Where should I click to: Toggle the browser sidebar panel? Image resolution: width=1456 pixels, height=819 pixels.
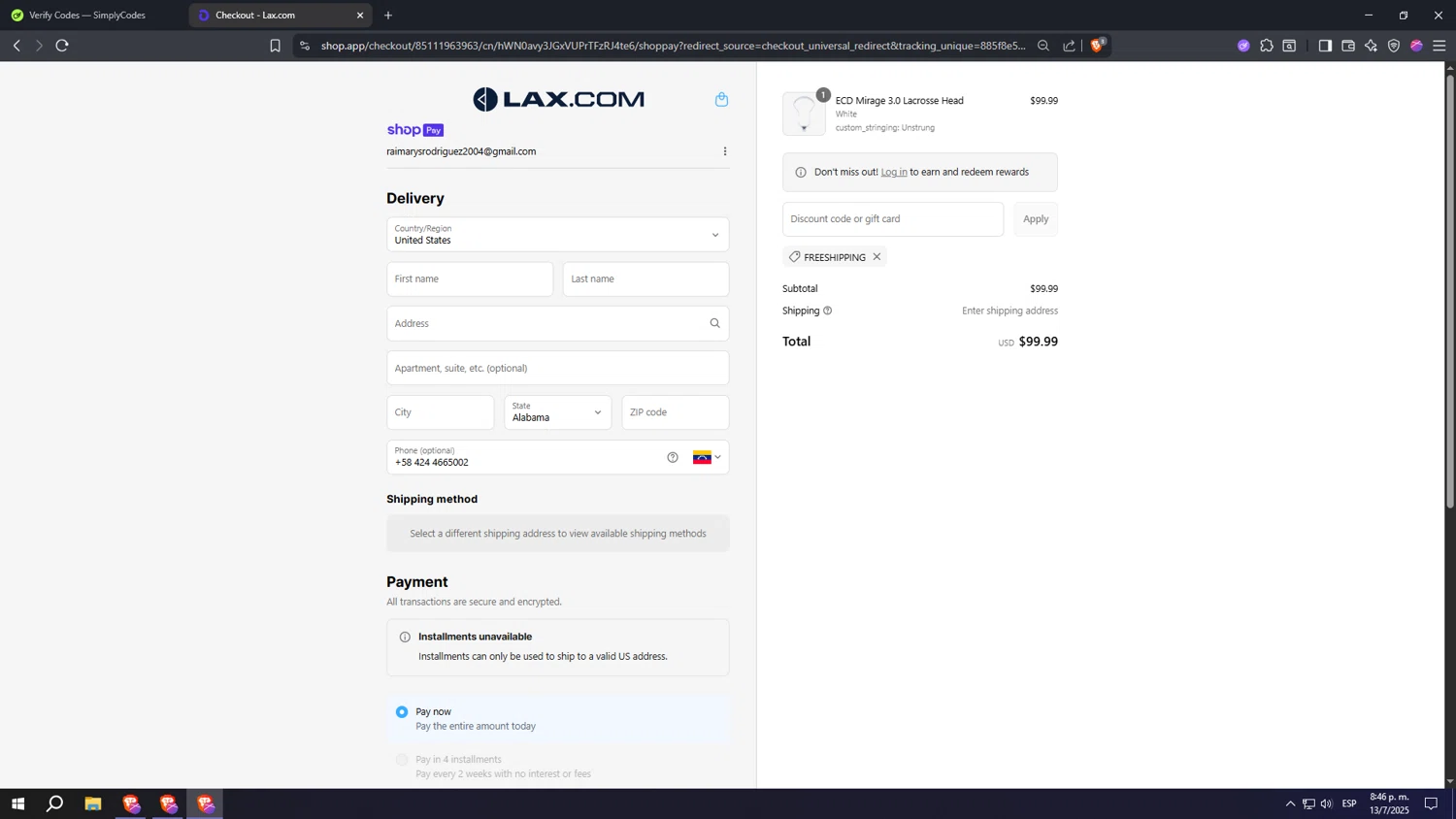[1325, 46]
